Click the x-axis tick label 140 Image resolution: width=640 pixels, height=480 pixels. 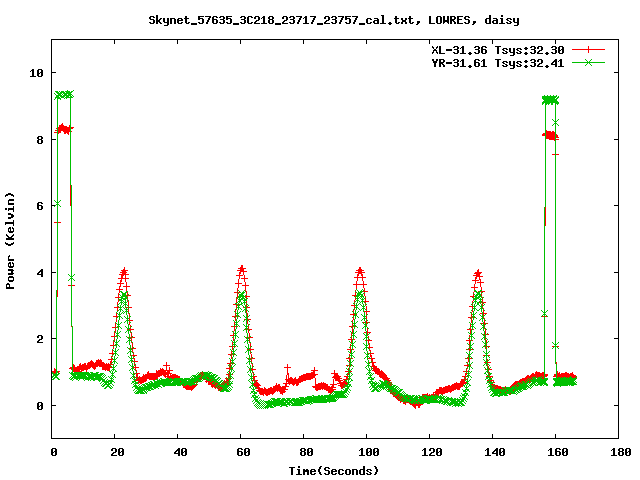click(495, 452)
